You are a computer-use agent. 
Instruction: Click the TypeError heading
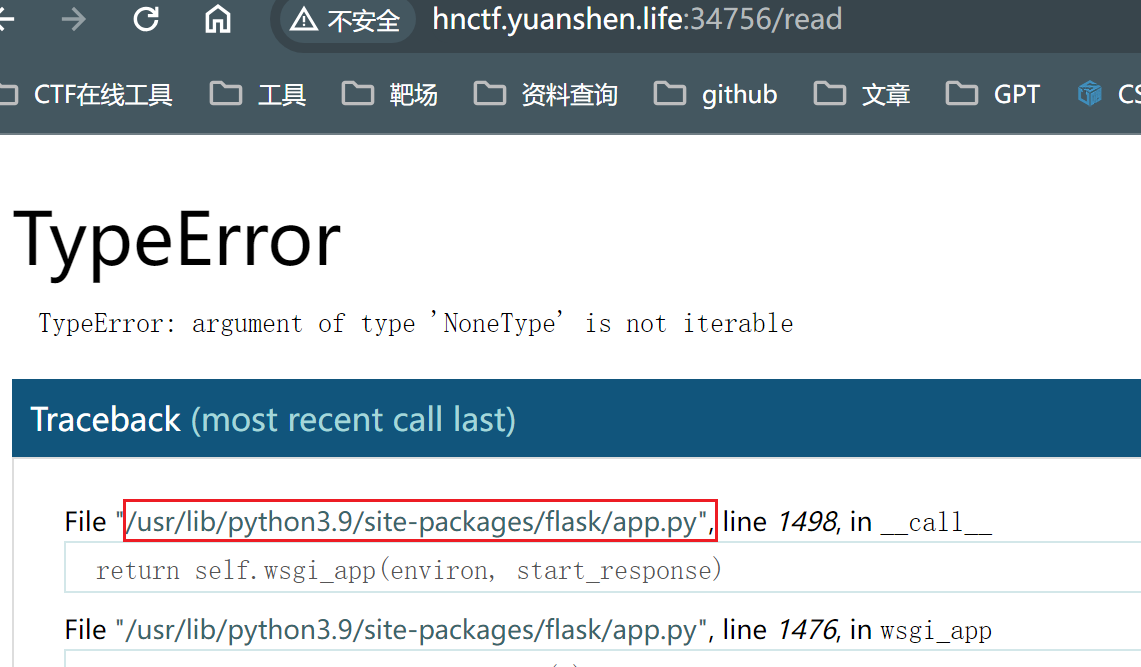coord(177,241)
